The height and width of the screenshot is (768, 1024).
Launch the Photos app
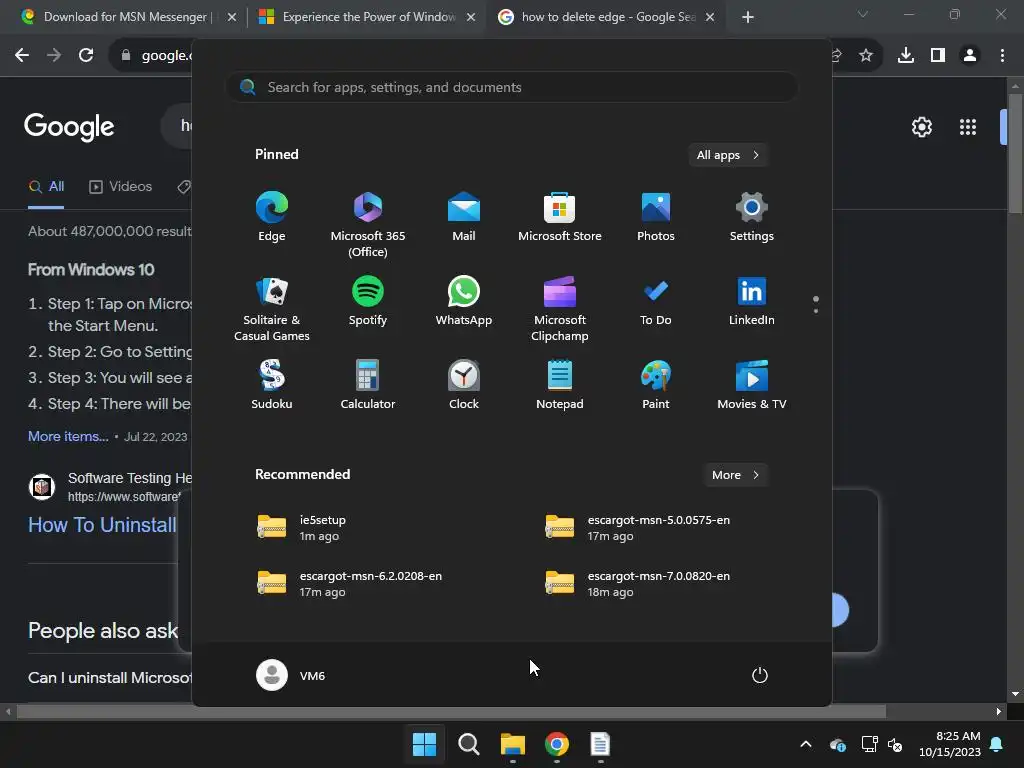[x=656, y=217]
